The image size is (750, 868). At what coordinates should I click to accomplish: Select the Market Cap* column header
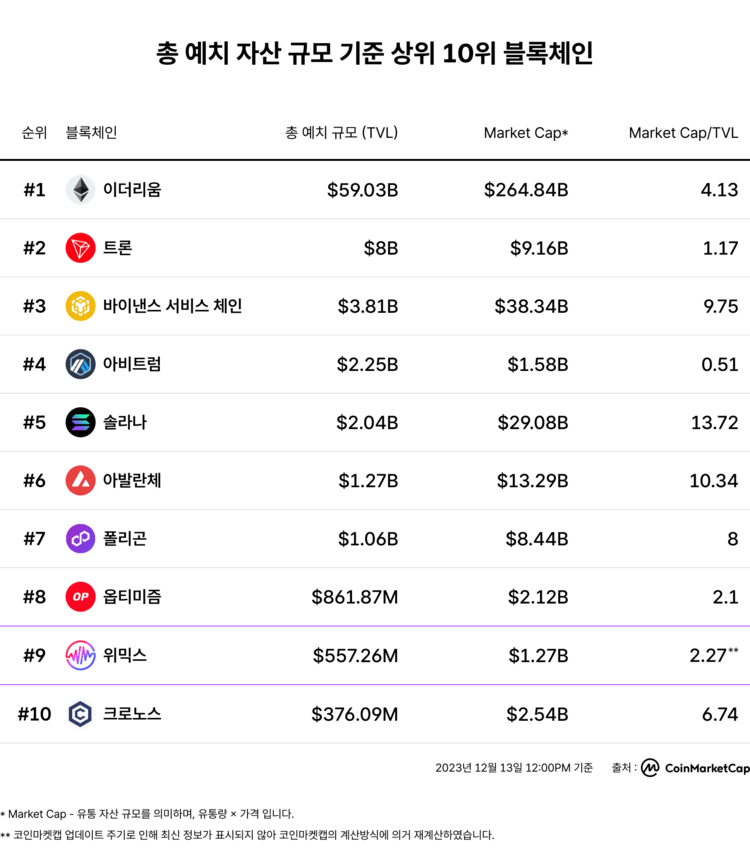tap(525, 132)
